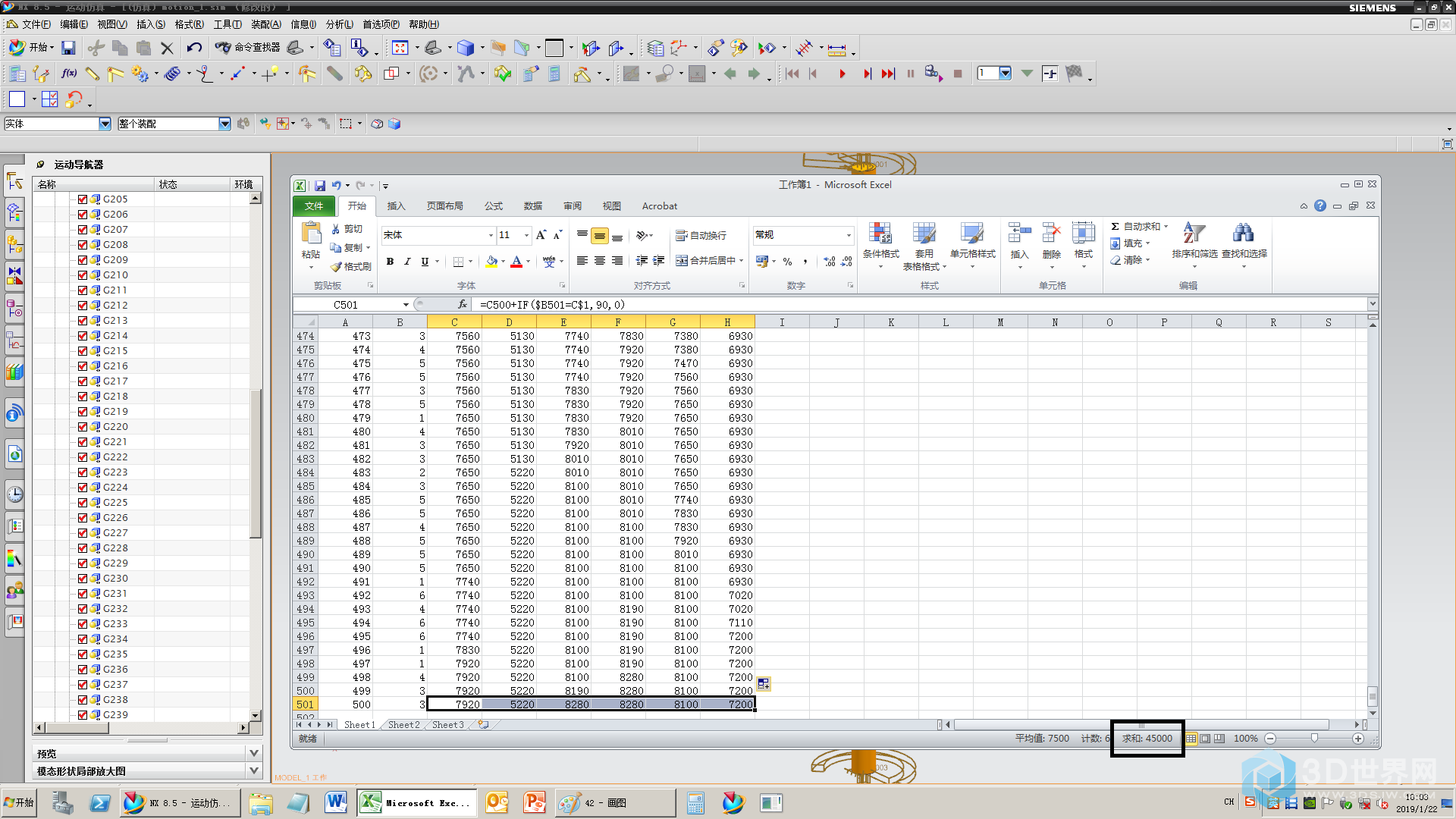Click the NX Delete X icon
The width and height of the screenshot is (1456, 819).
(x=167, y=48)
